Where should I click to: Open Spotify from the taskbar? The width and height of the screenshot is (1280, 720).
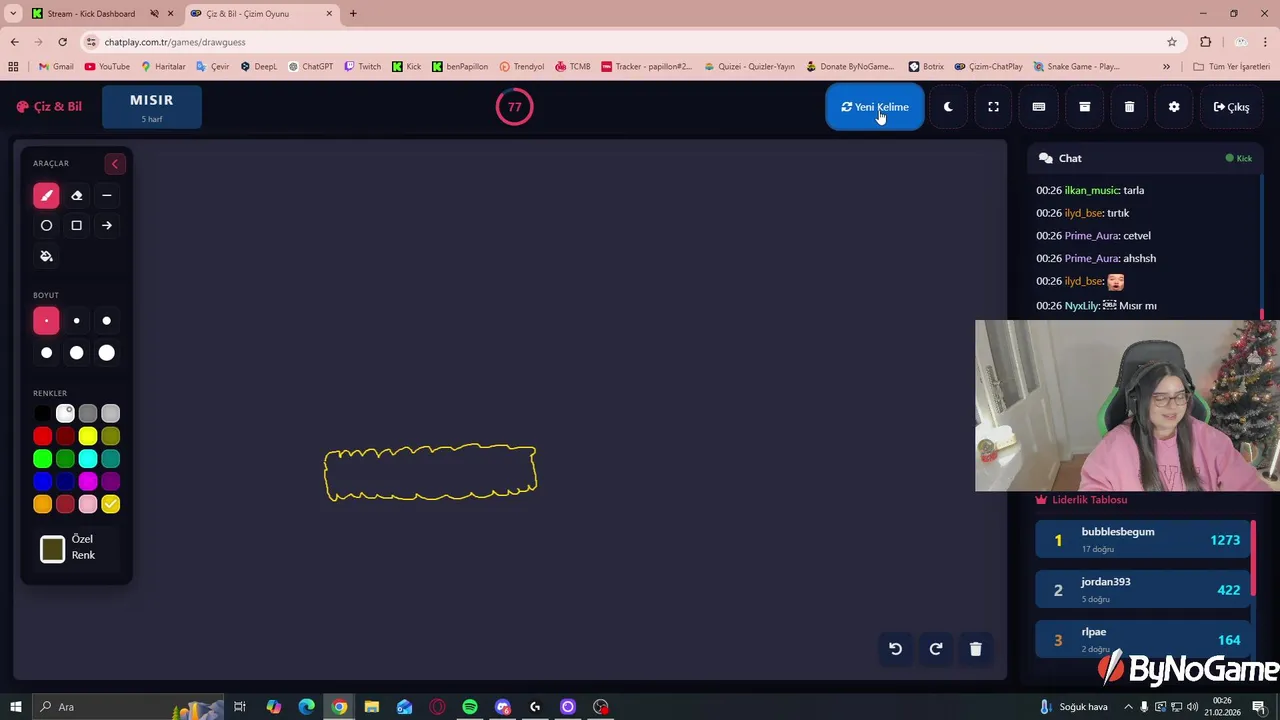[470, 707]
